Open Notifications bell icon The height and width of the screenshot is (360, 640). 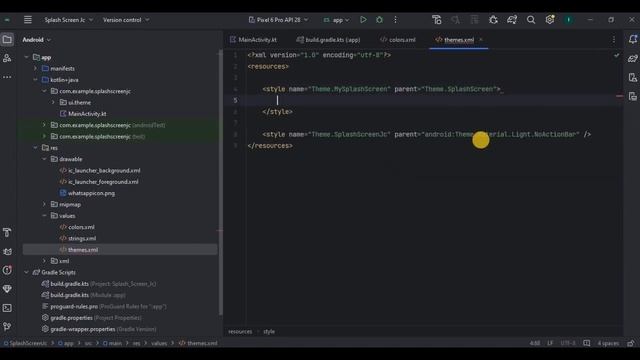click(633, 39)
